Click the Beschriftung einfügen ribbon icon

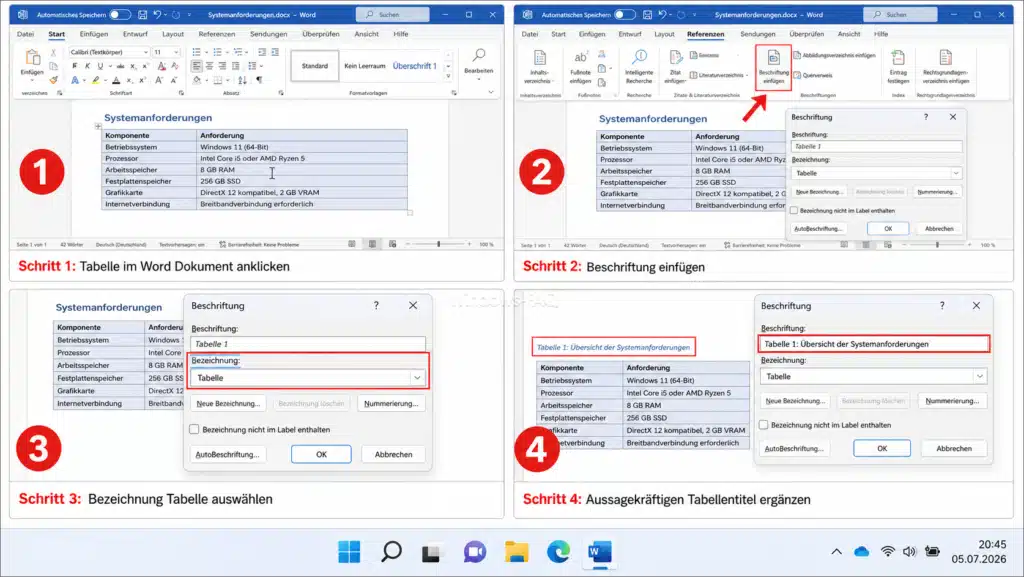point(773,67)
